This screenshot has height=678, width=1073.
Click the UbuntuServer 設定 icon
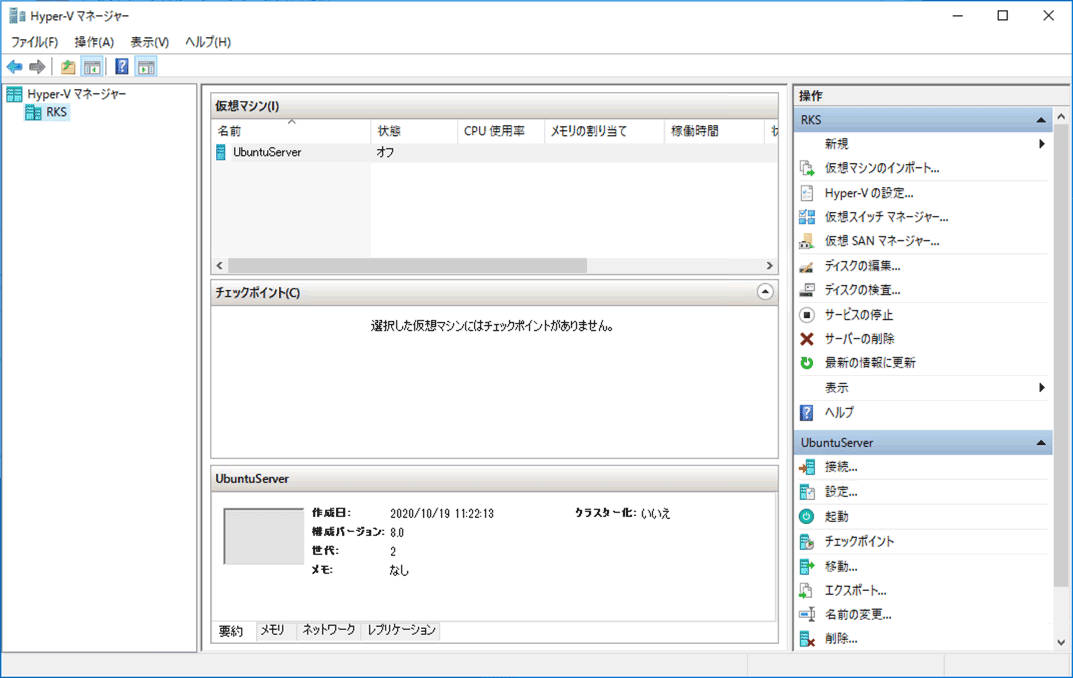point(807,492)
